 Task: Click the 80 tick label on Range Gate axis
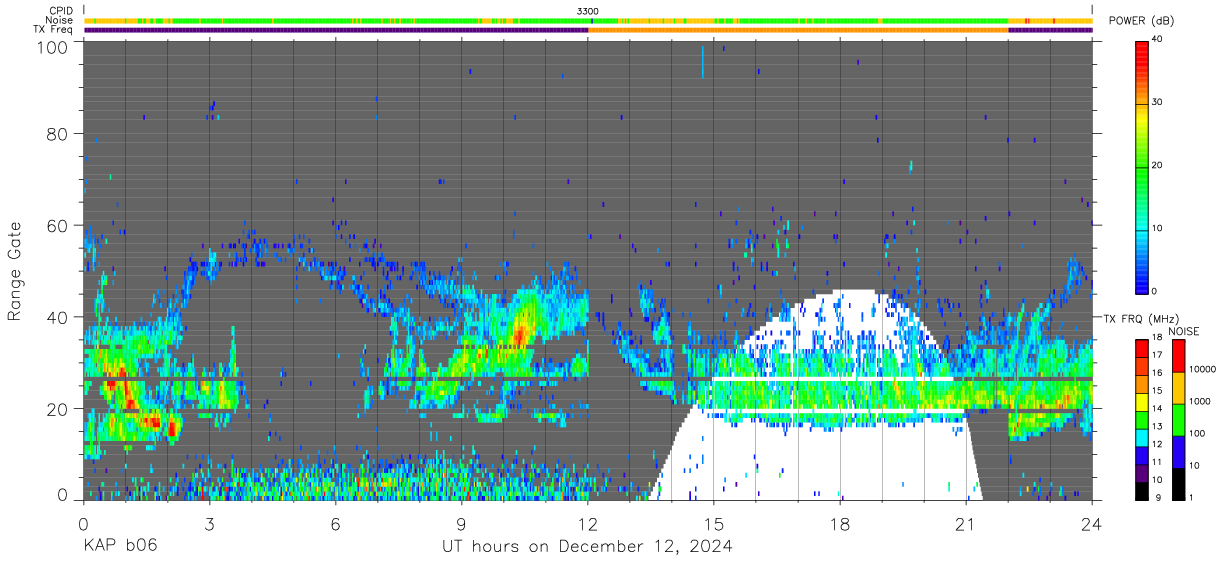coord(58,134)
